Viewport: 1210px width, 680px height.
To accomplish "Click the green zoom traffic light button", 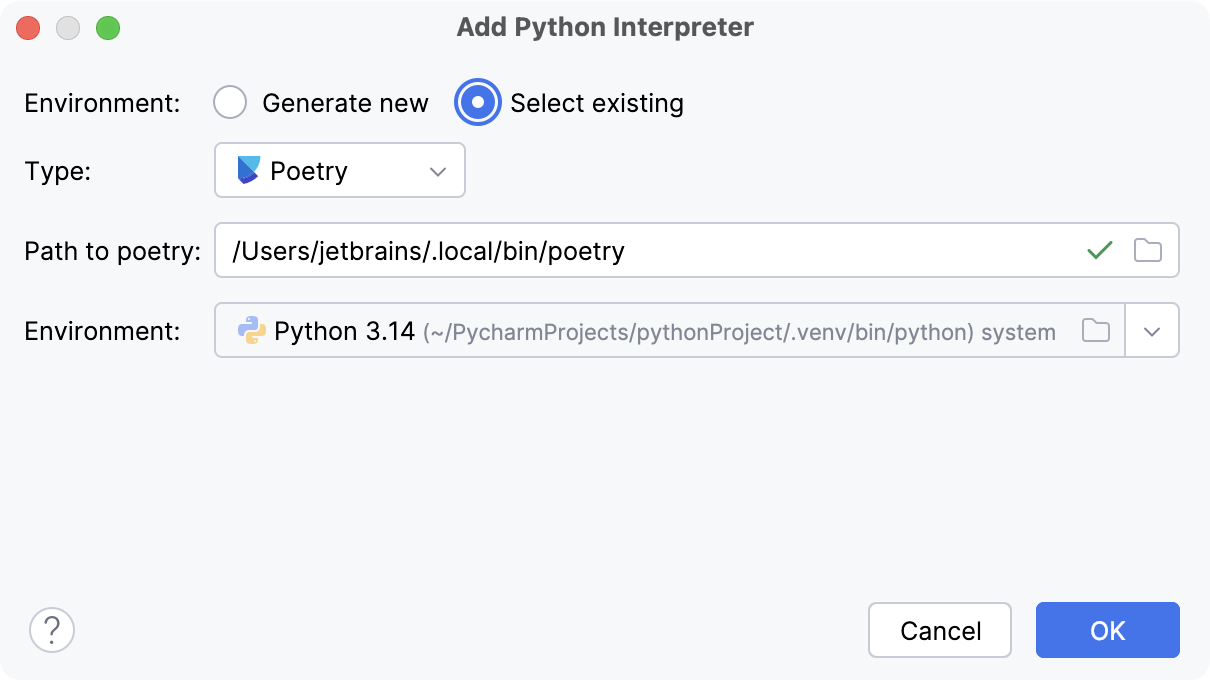I will pyautogui.click(x=110, y=28).
